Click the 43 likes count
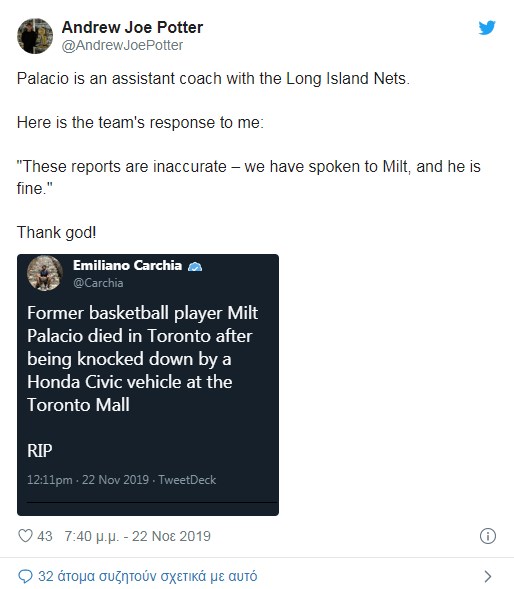The height and width of the screenshot is (589, 514). click(45, 536)
